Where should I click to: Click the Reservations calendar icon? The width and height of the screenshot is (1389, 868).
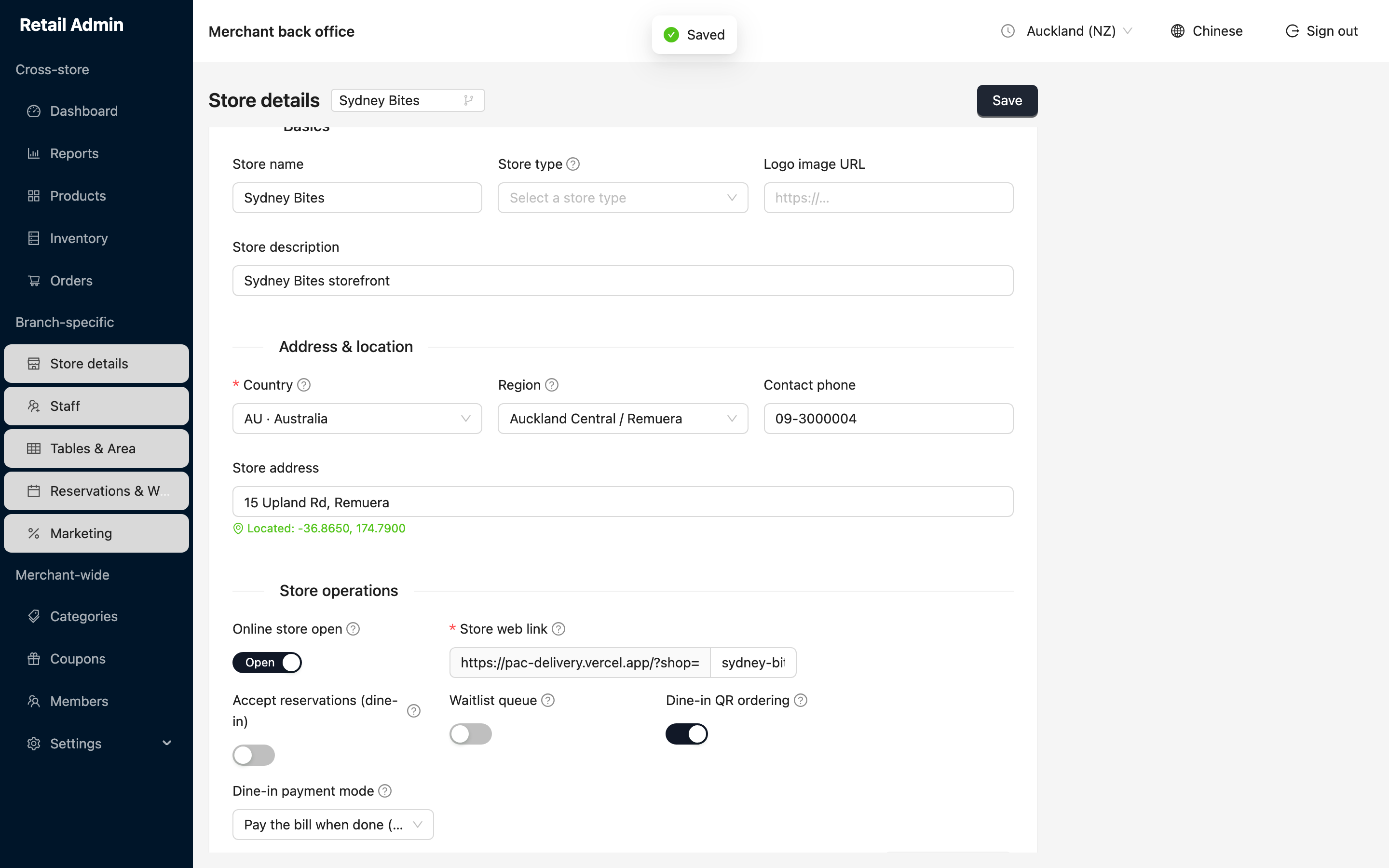[34, 491]
